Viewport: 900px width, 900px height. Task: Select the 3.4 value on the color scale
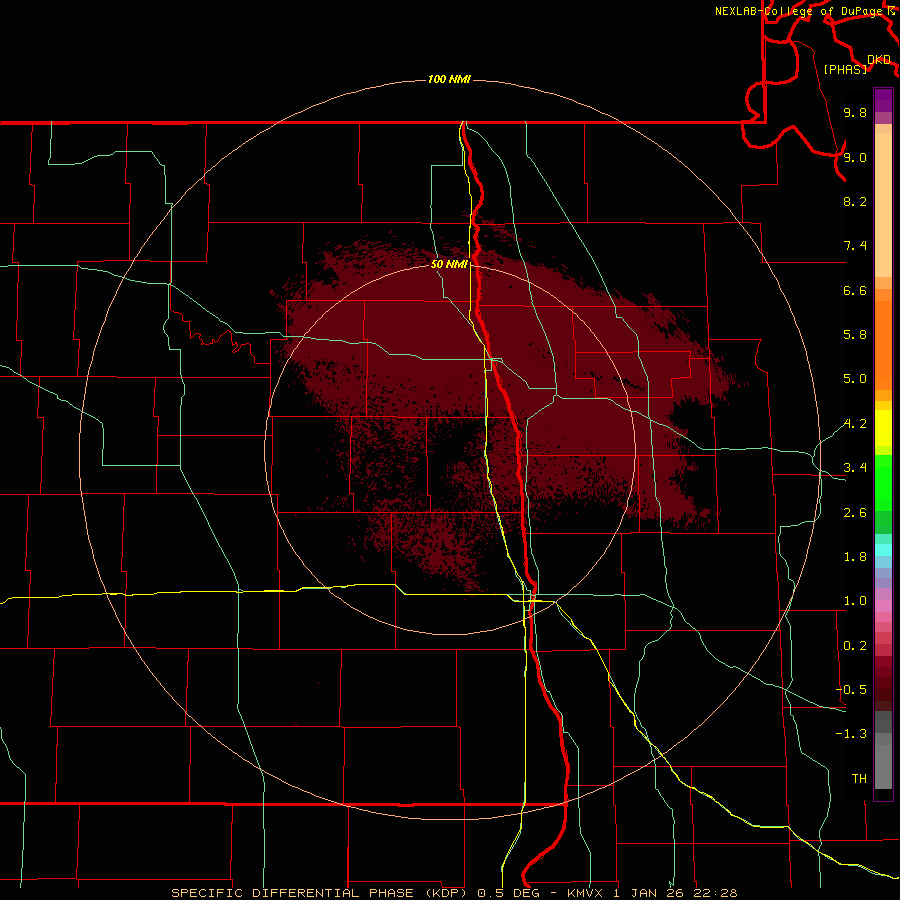coord(855,468)
